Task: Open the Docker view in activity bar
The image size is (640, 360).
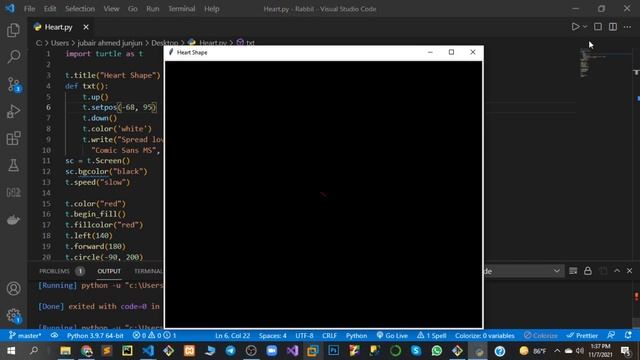Action: coord(13,220)
